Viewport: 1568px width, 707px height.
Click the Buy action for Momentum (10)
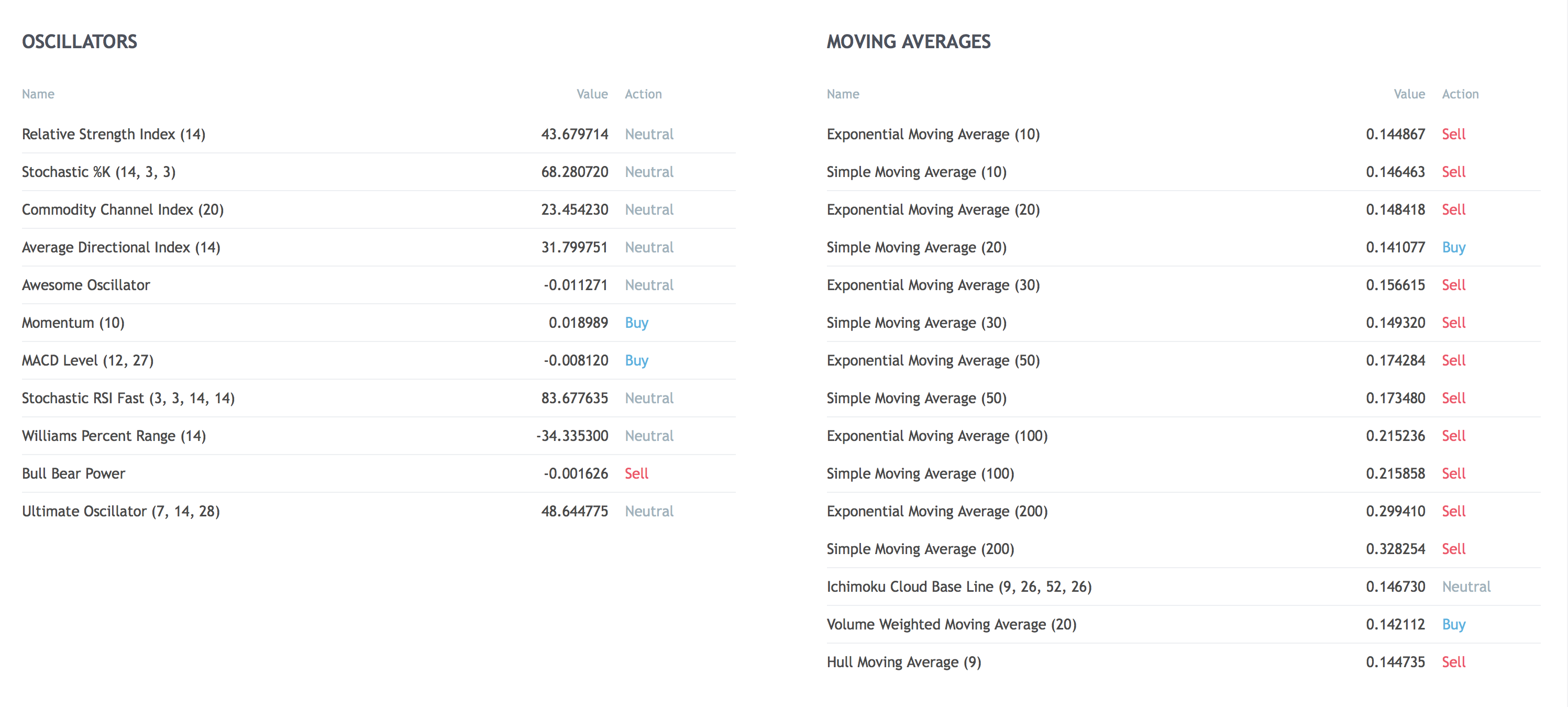pos(636,323)
